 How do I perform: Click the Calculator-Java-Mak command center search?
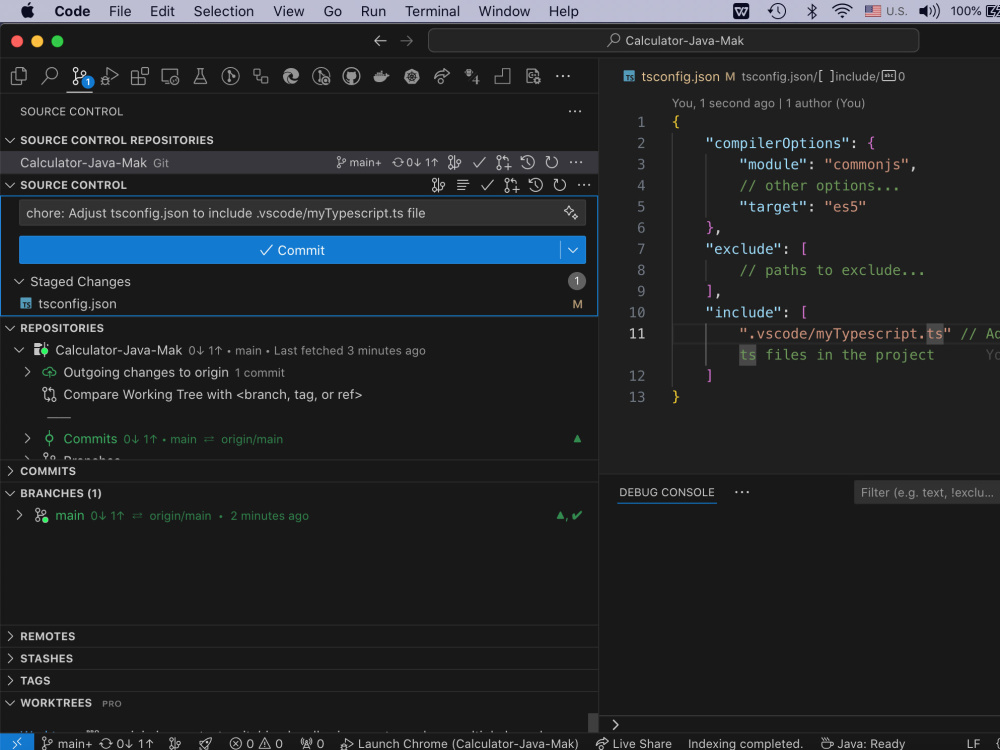click(673, 41)
